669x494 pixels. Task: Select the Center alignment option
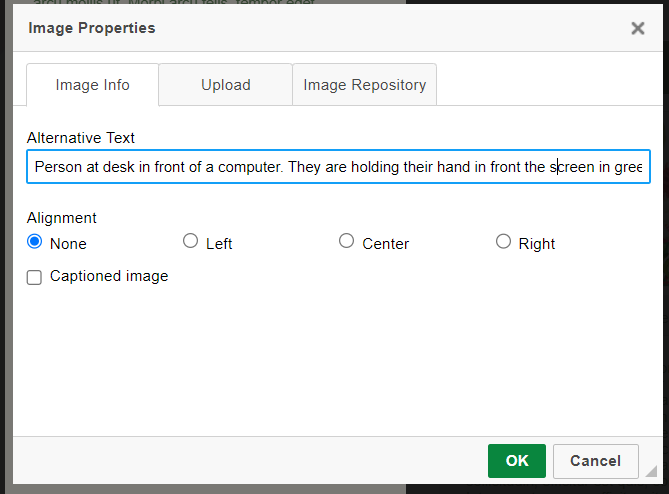click(x=346, y=241)
